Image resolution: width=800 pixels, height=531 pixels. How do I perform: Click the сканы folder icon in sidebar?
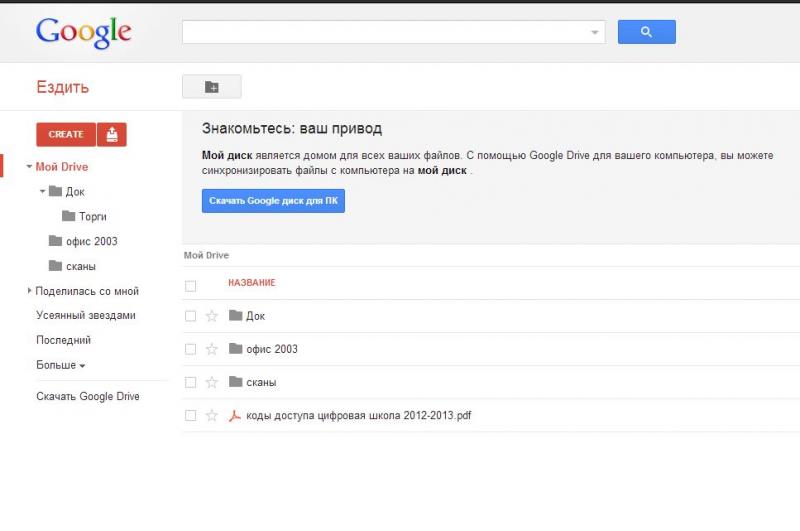click(x=55, y=265)
